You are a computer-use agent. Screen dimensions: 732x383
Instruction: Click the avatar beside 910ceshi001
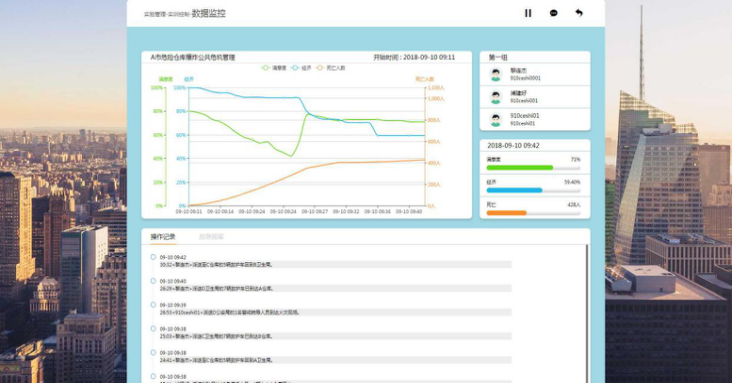pyautogui.click(x=495, y=97)
